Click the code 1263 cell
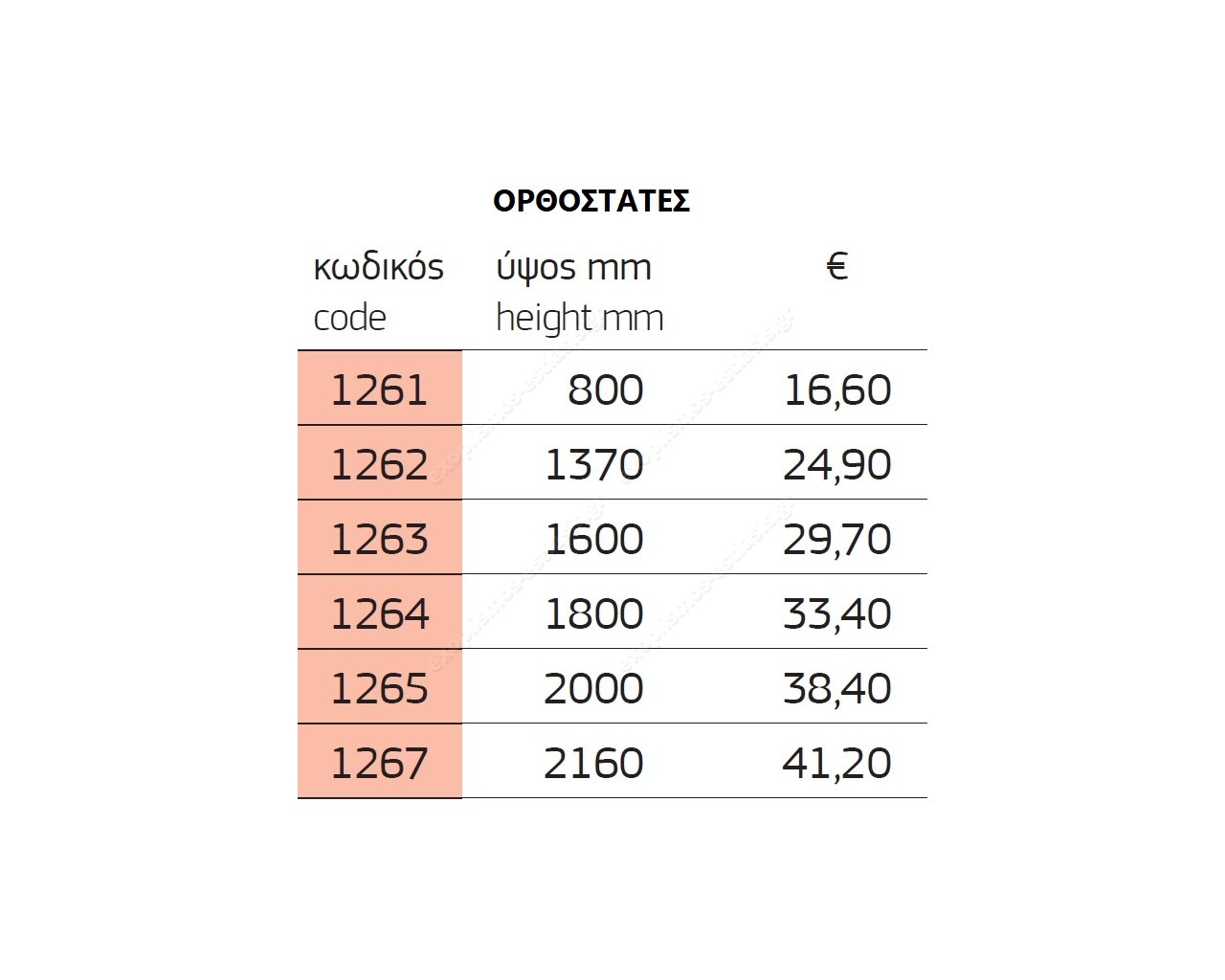1225x980 pixels. point(379,539)
